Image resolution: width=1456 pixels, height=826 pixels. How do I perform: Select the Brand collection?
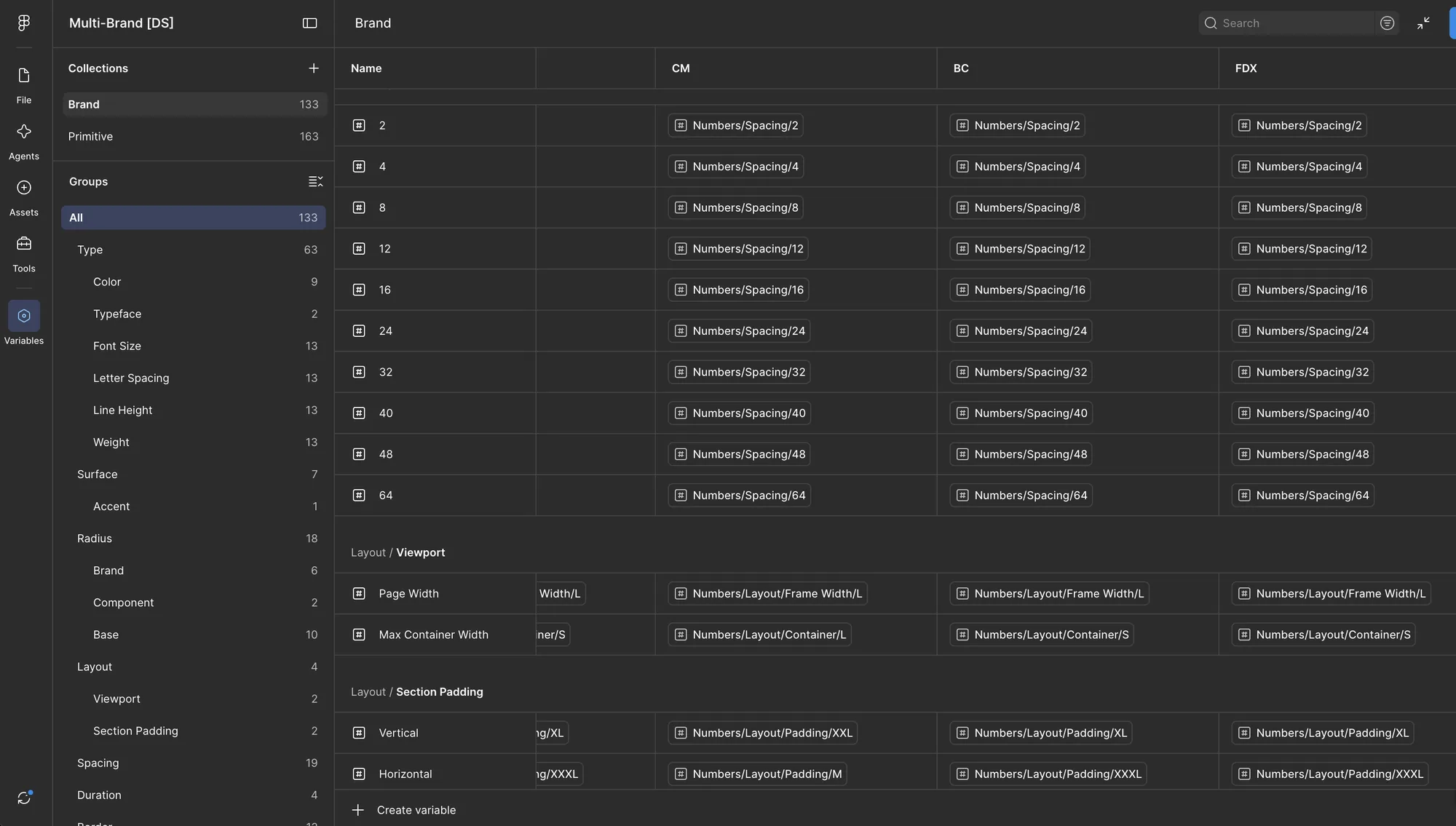pos(194,104)
